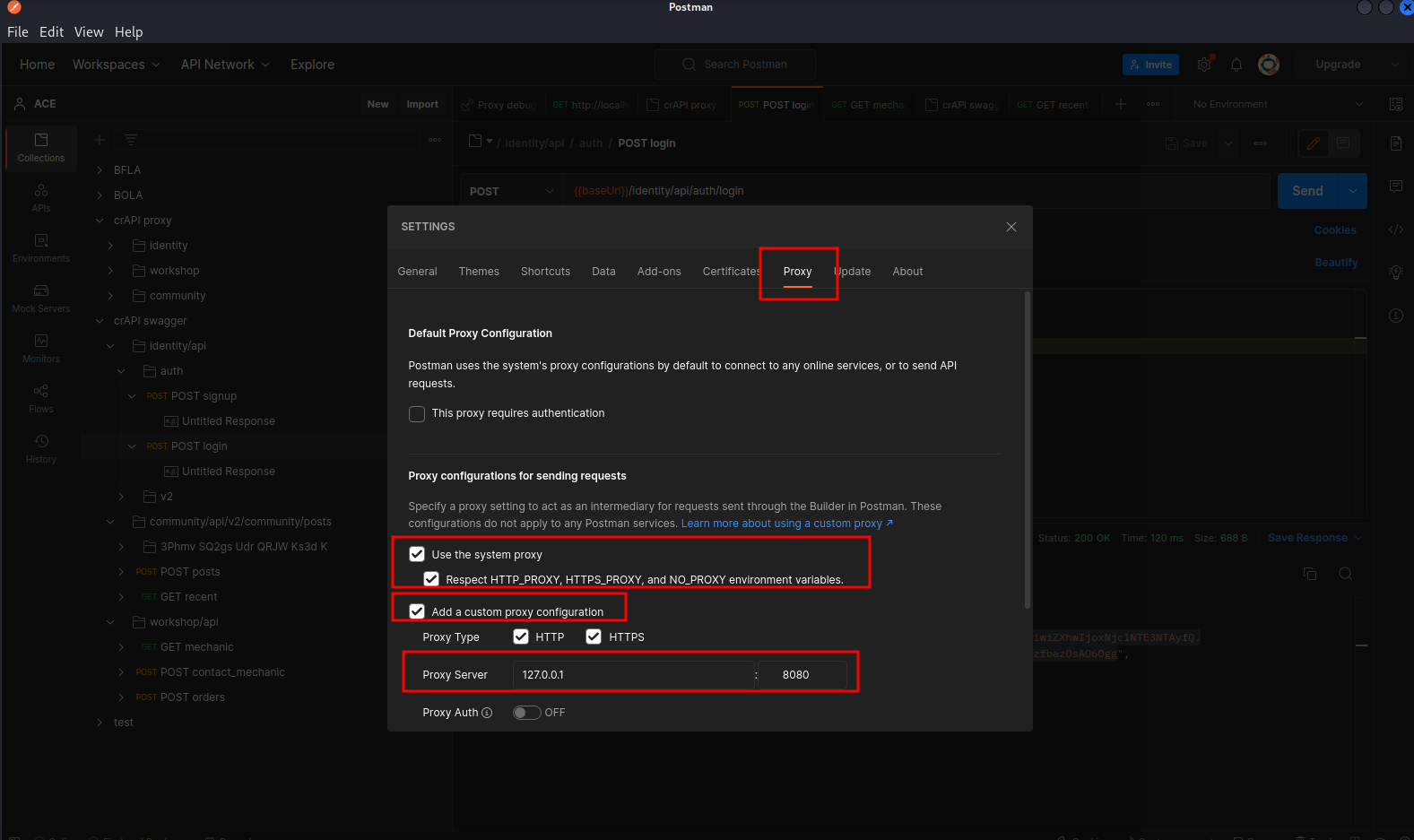
Task: Open a new request tab with plus icon
Action: point(1121,104)
